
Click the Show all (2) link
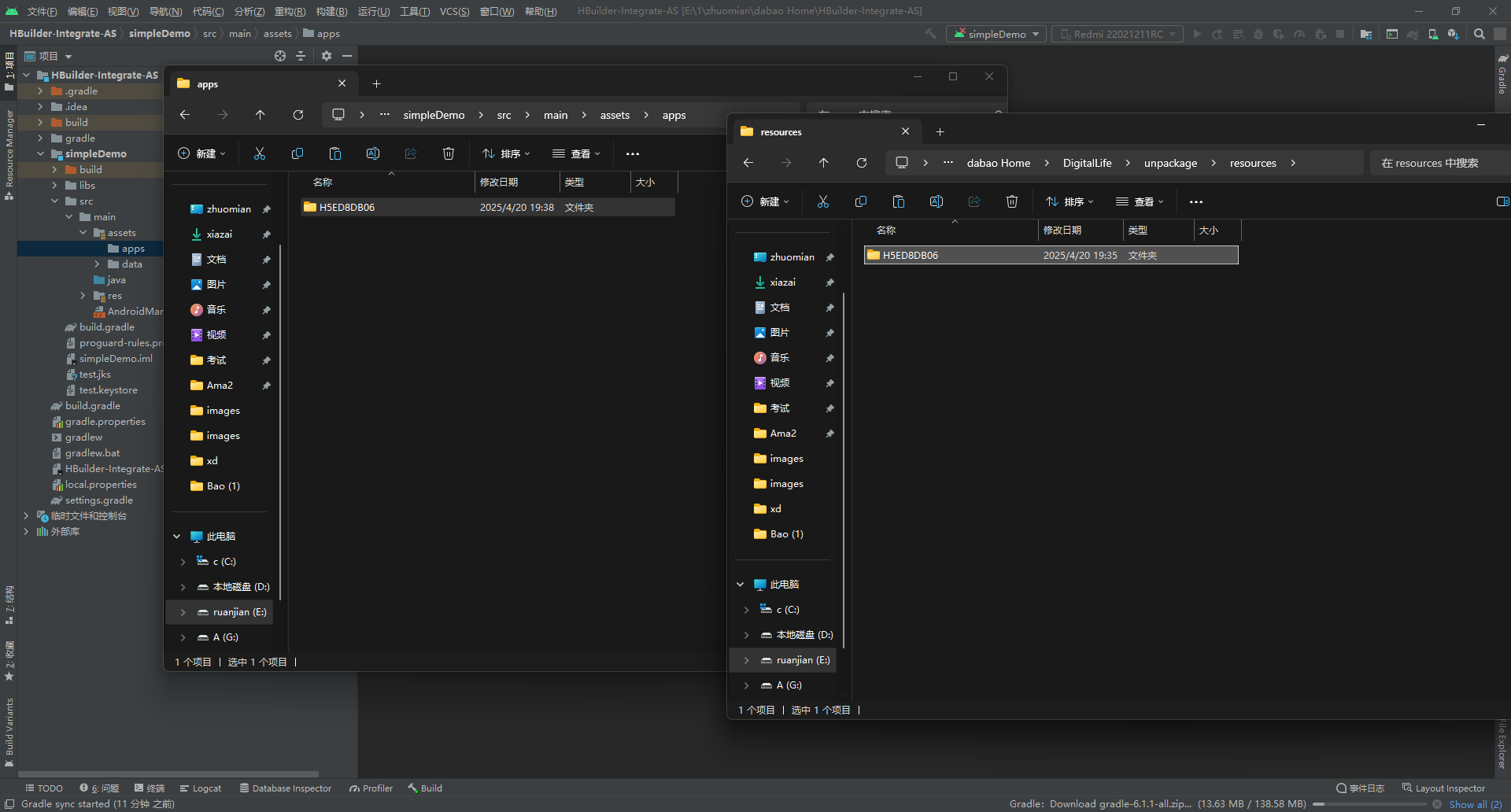pos(1475,804)
